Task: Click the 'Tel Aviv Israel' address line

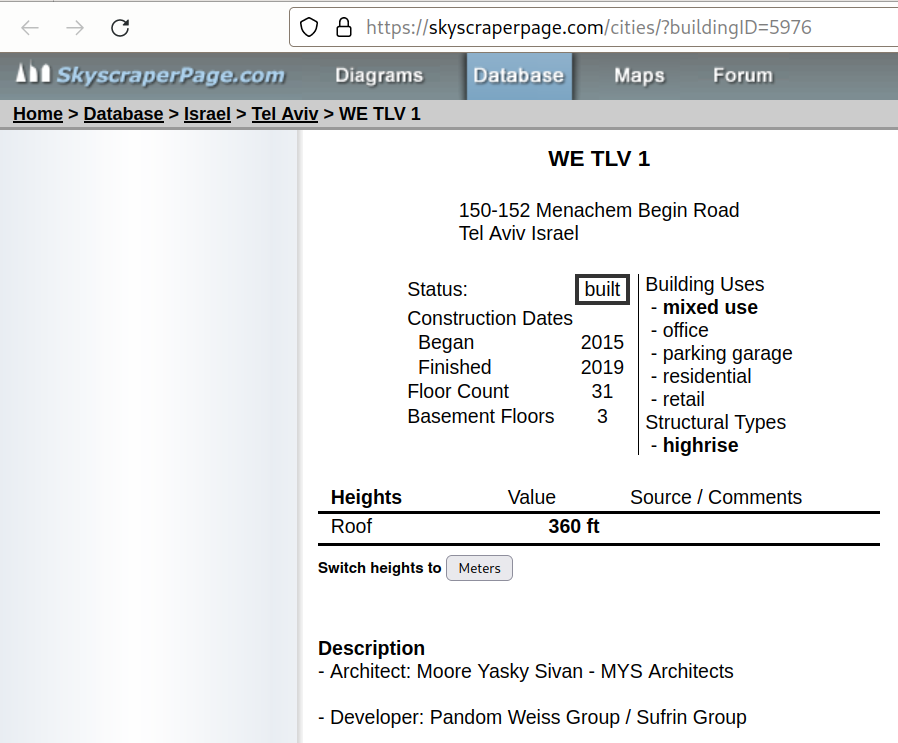Action: [x=518, y=233]
